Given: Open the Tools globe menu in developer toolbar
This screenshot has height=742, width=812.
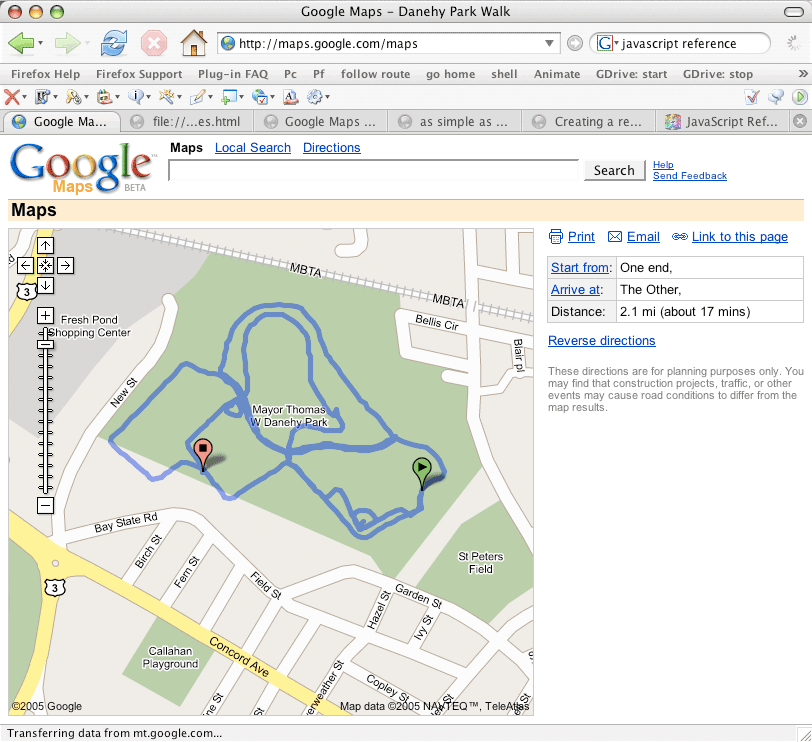Looking at the screenshot, I should tap(264, 97).
